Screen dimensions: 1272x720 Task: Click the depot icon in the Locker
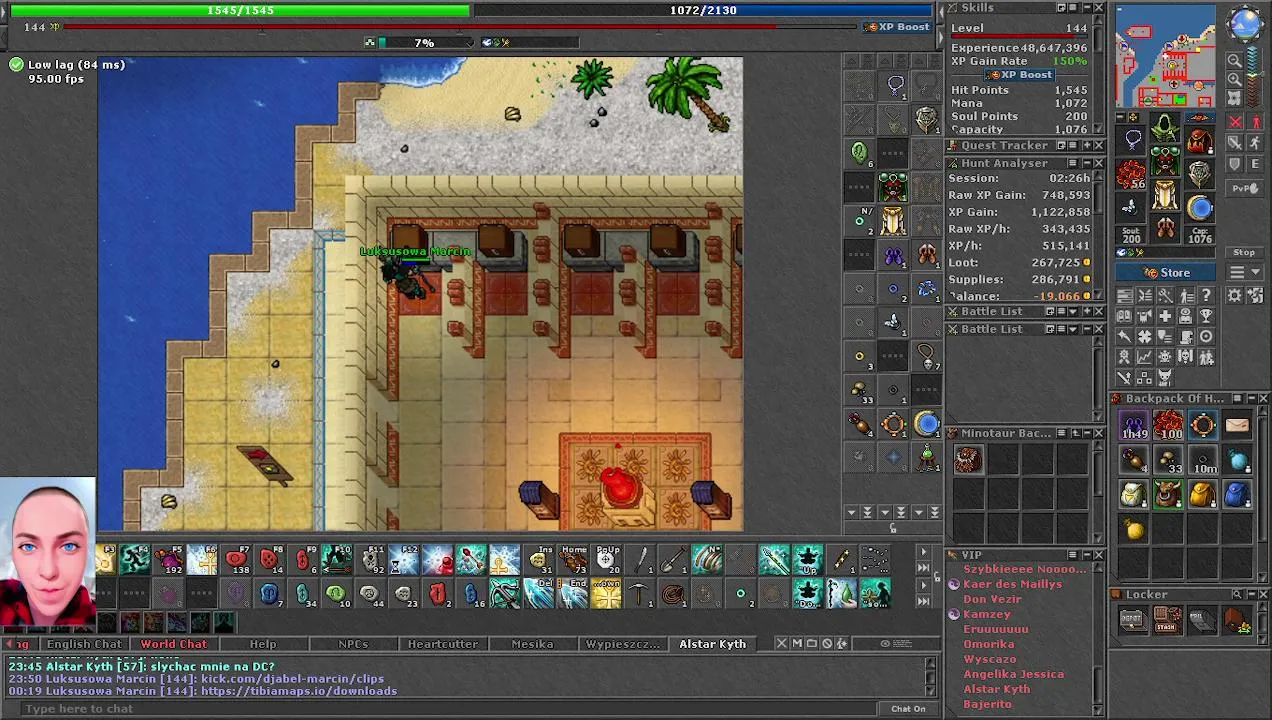(x=1132, y=621)
